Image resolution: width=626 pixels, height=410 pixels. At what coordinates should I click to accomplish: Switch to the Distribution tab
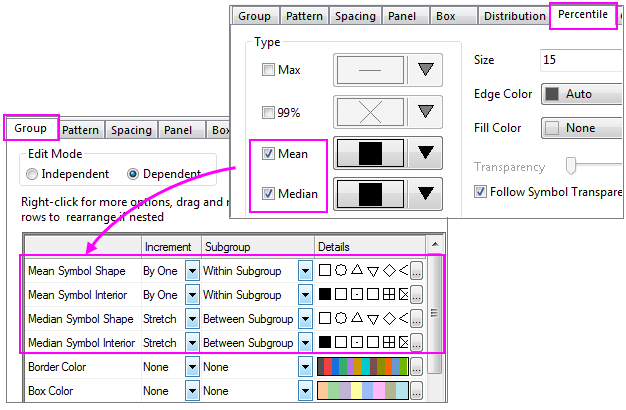tap(514, 16)
